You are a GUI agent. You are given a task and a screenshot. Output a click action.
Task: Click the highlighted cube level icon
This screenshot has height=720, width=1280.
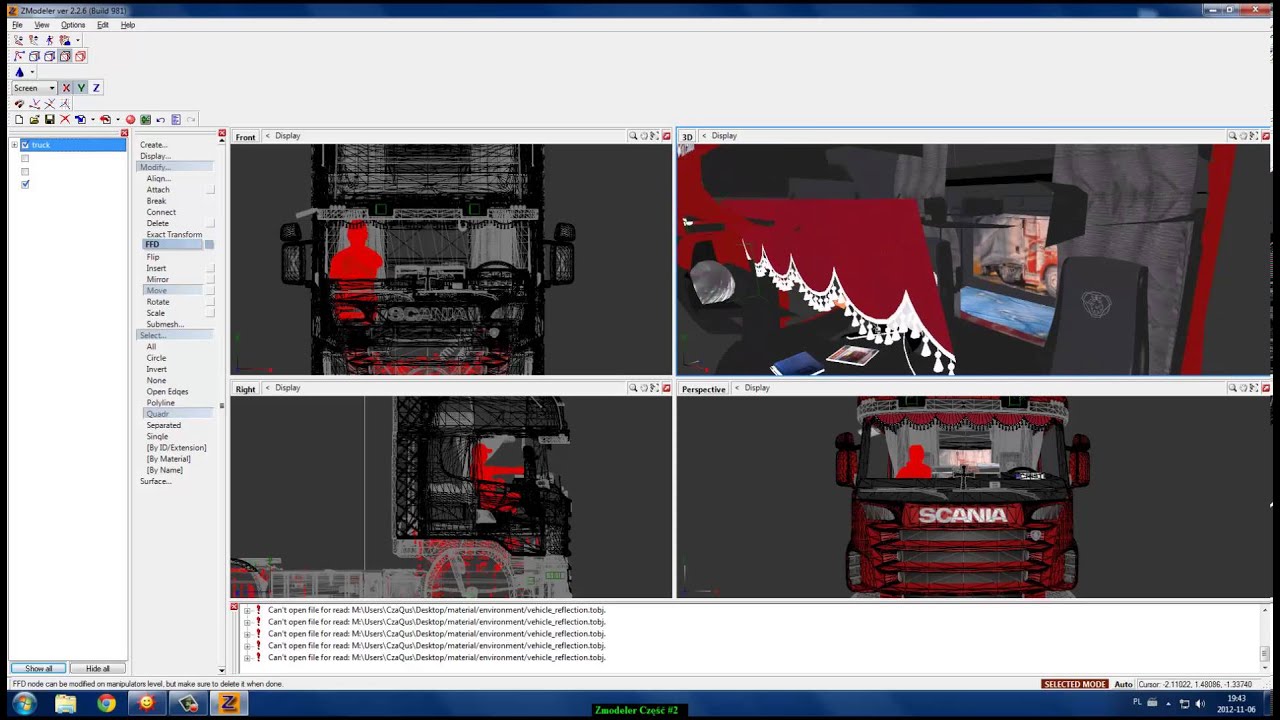[65, 56]
